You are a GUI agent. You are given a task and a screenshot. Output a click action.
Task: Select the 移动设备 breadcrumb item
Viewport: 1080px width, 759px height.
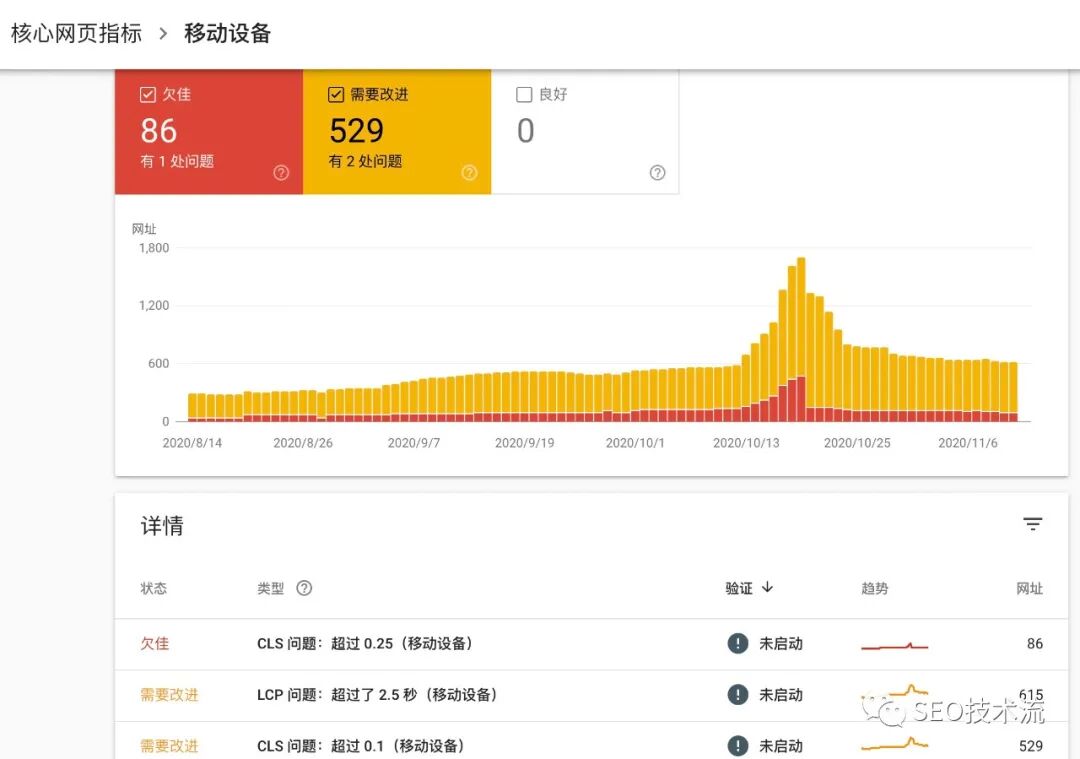tap(227, 33)
